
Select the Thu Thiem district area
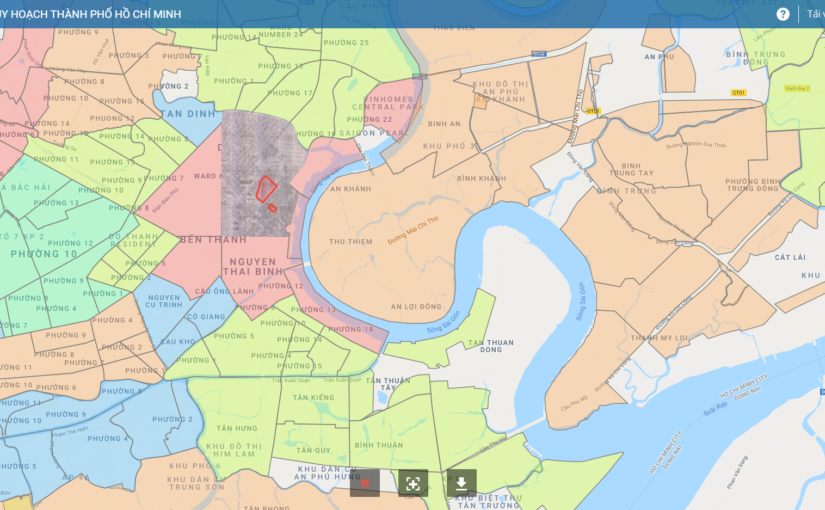tap(350, 241)
